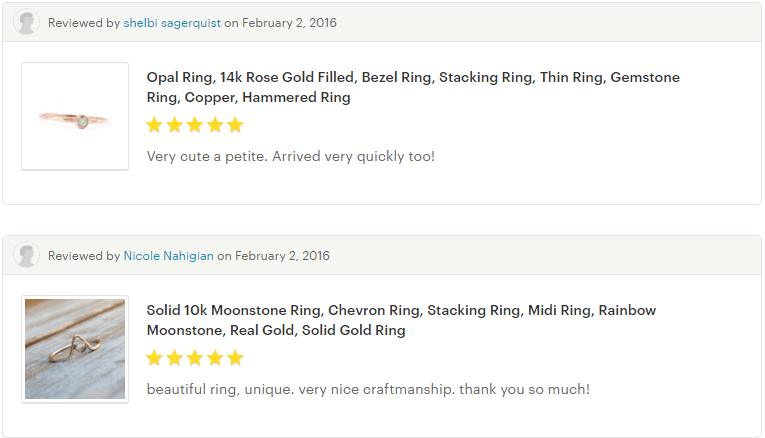Click Nicole Nahigian's profile avatar icon
The image size is (765, 438).
pyautogui.click(x=27, y=255)
